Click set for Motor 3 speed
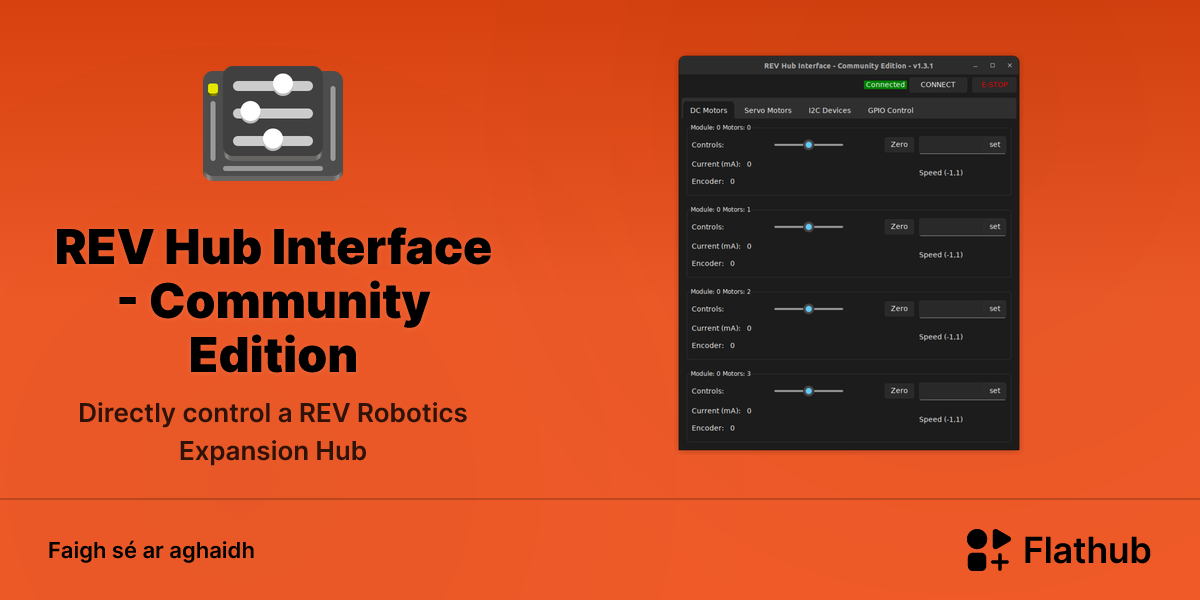This screenshot has width=1200, height=600. tap(995, 391)
